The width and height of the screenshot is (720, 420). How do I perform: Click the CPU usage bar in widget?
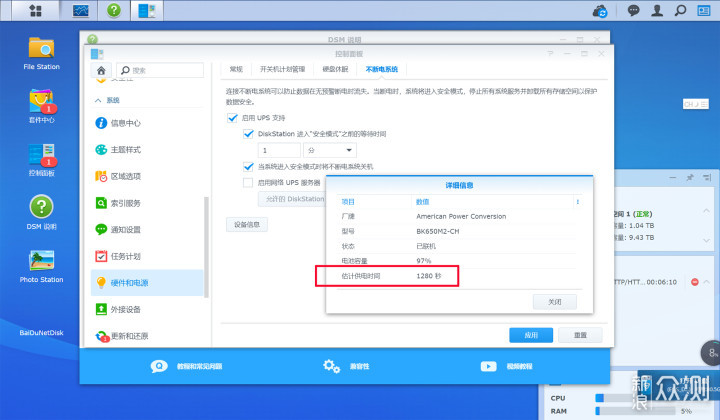click(x=636, y=398)
